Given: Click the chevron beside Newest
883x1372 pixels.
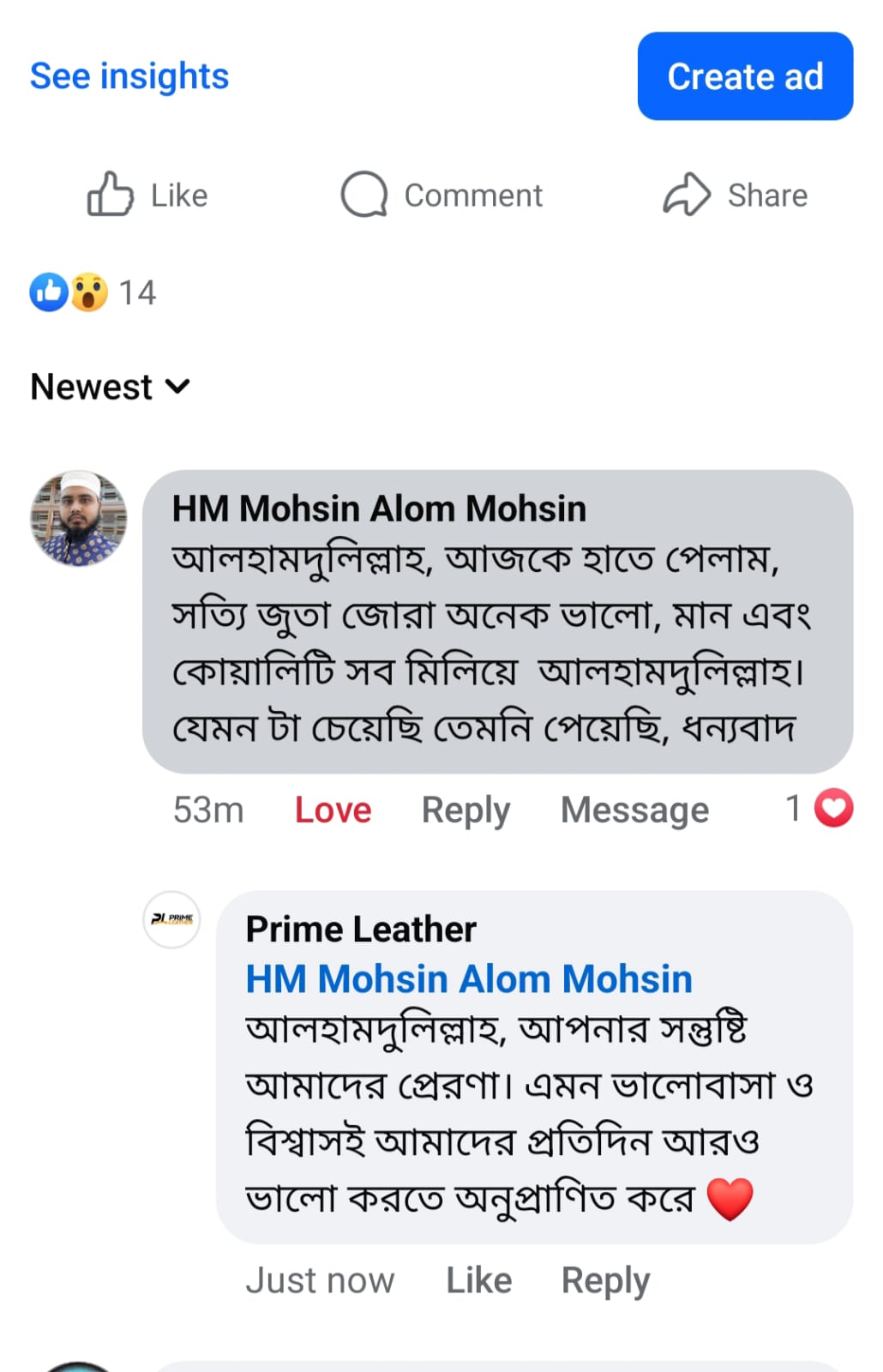Looking at the screenshot, I should pyautogui.click(x=177, y=387).
